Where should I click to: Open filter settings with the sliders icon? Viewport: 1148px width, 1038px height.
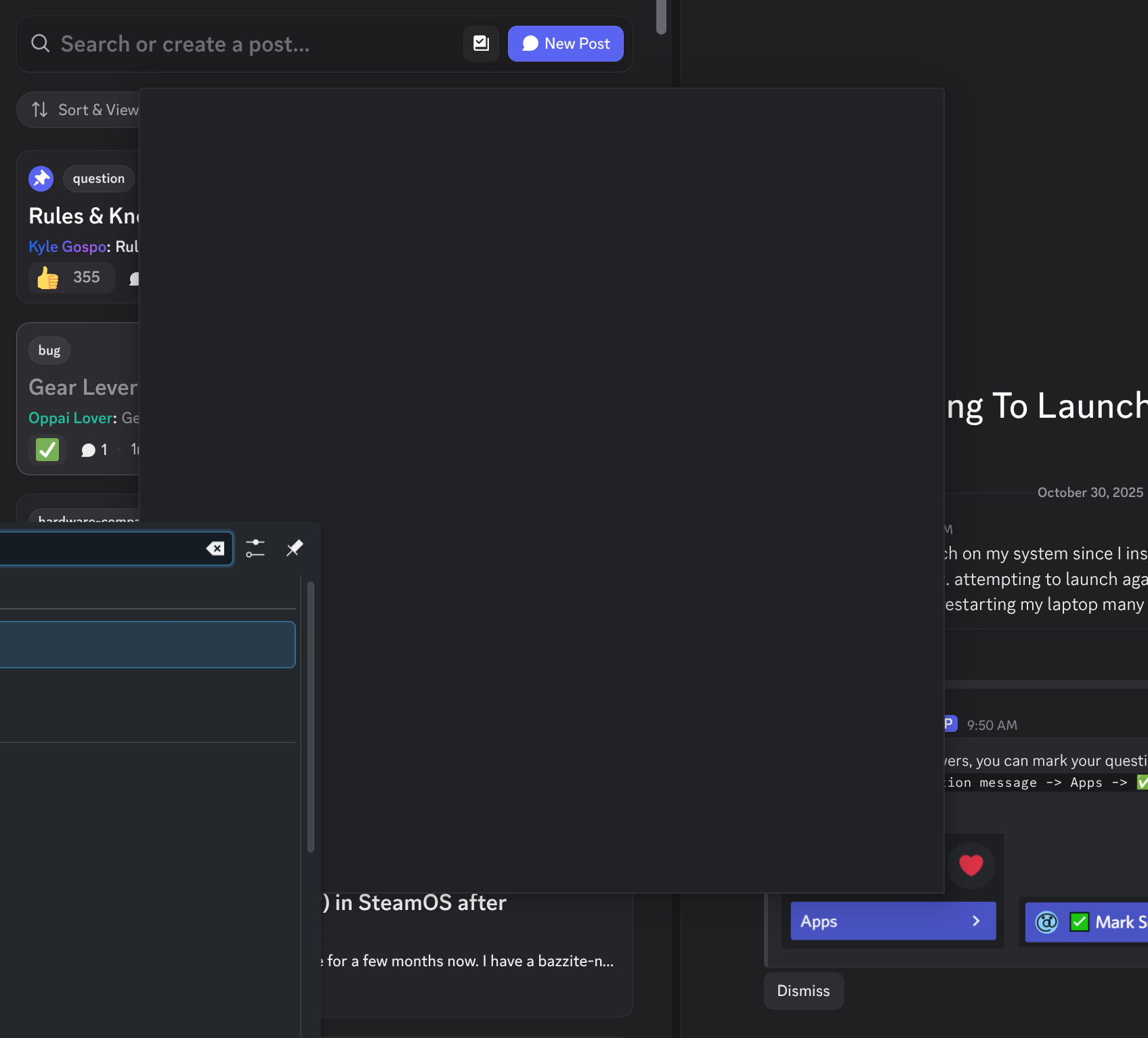tap(255, 548)
